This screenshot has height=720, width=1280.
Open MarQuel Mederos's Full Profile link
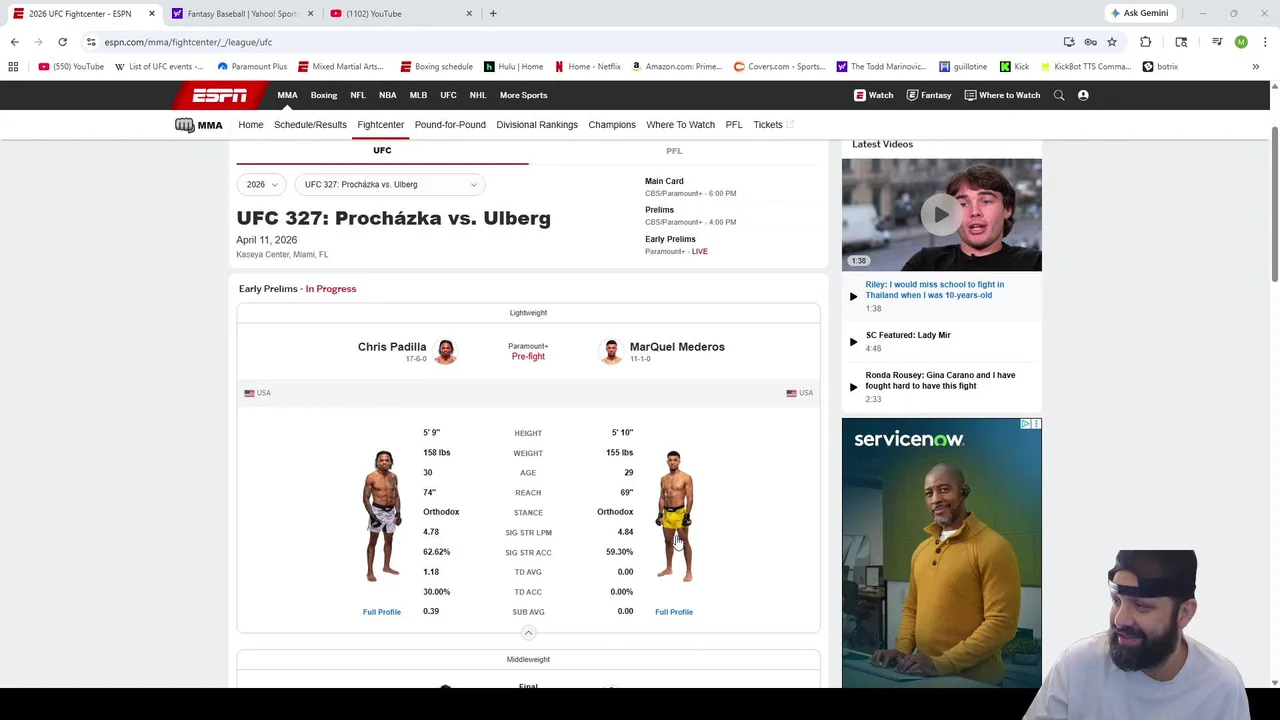(x=674, y=612)
